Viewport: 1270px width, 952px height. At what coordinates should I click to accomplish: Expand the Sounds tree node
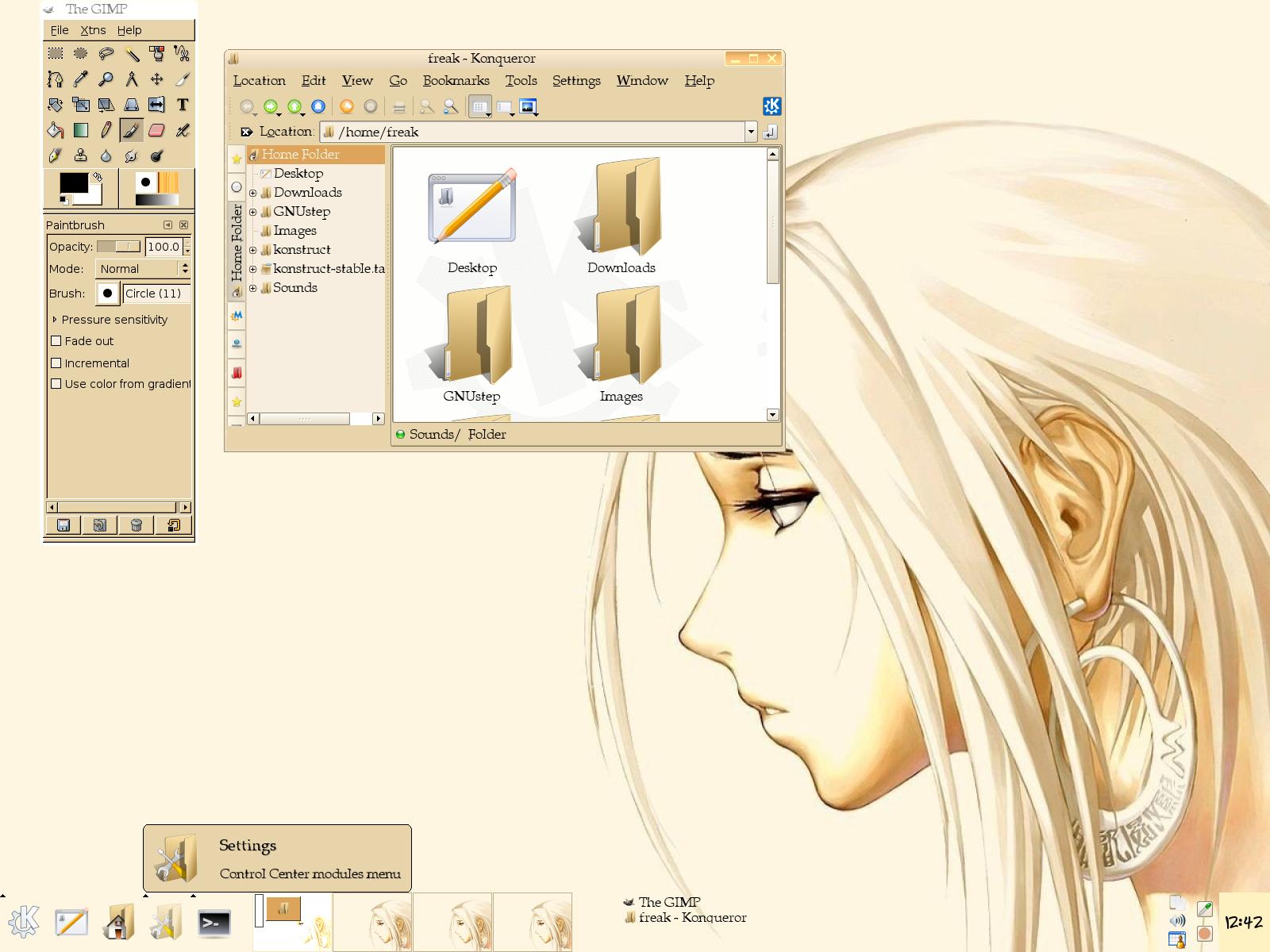[x=253, y=288]
